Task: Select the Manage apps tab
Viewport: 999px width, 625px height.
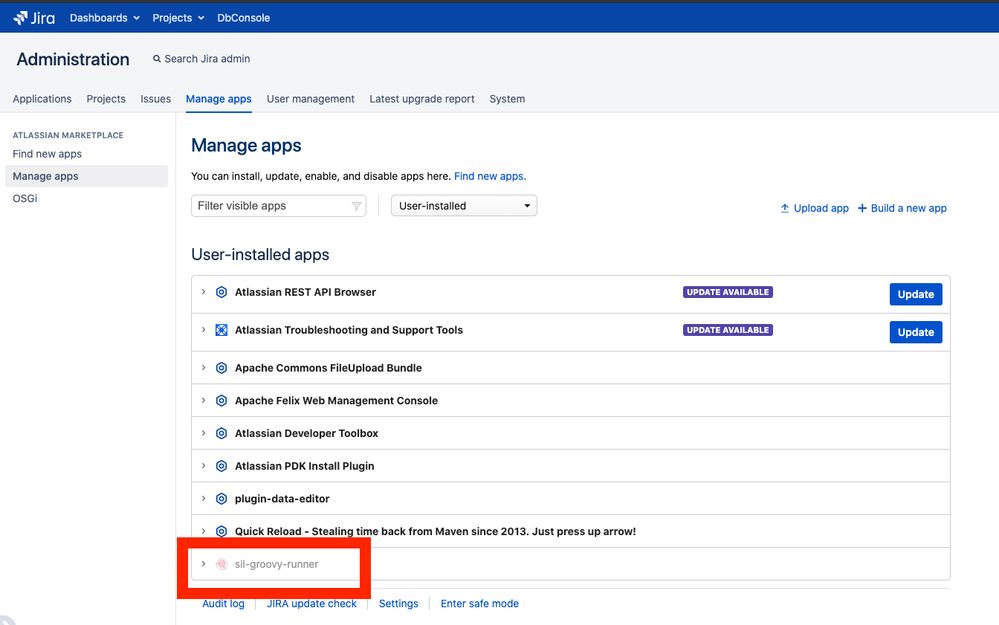Action: coord(219,99)
